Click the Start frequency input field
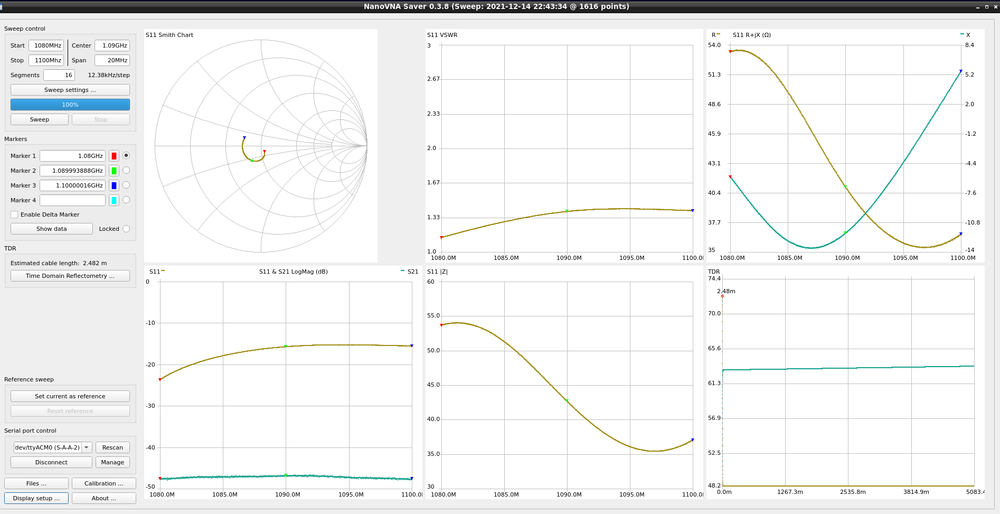The width and height of the screenshot is (1000, 514). pos(48,46)
